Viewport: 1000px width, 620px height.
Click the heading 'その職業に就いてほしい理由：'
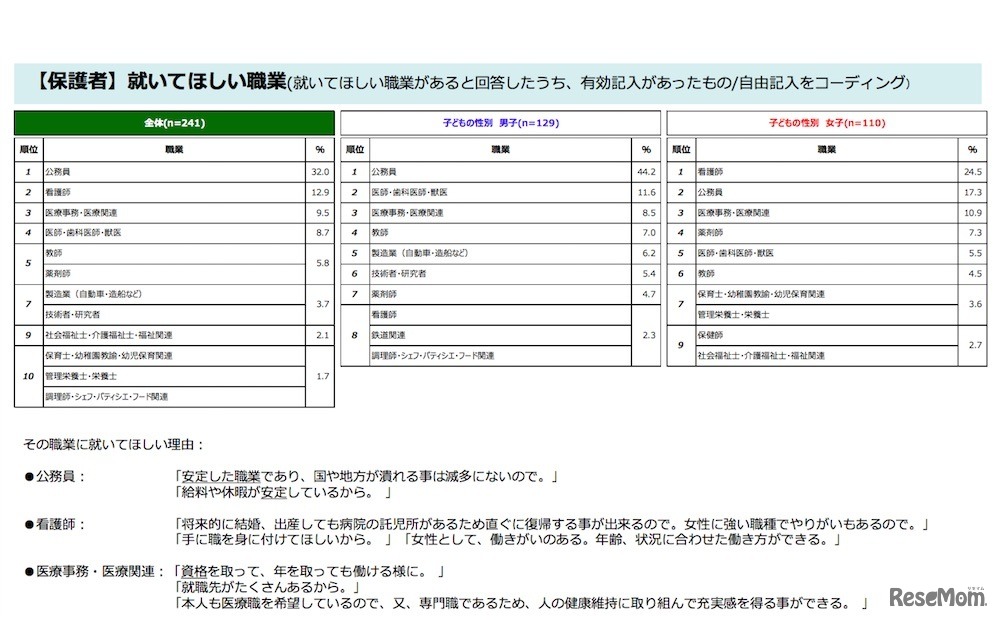[114, 444]
